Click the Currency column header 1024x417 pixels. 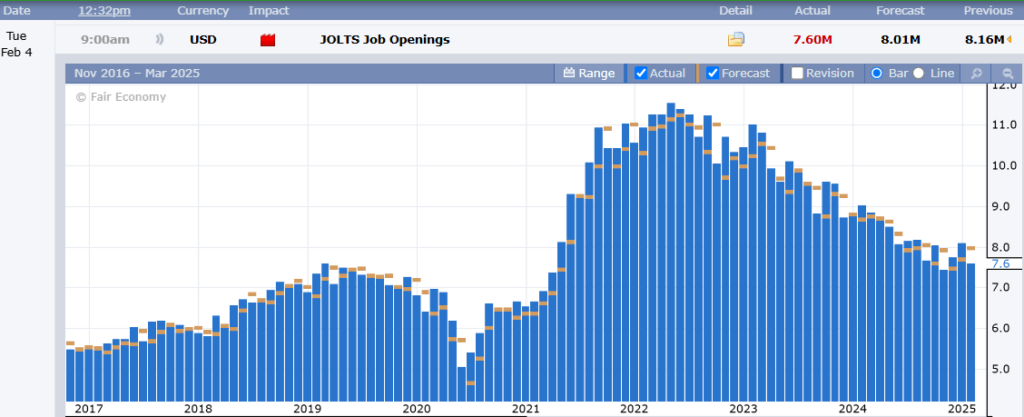point(203,10)
